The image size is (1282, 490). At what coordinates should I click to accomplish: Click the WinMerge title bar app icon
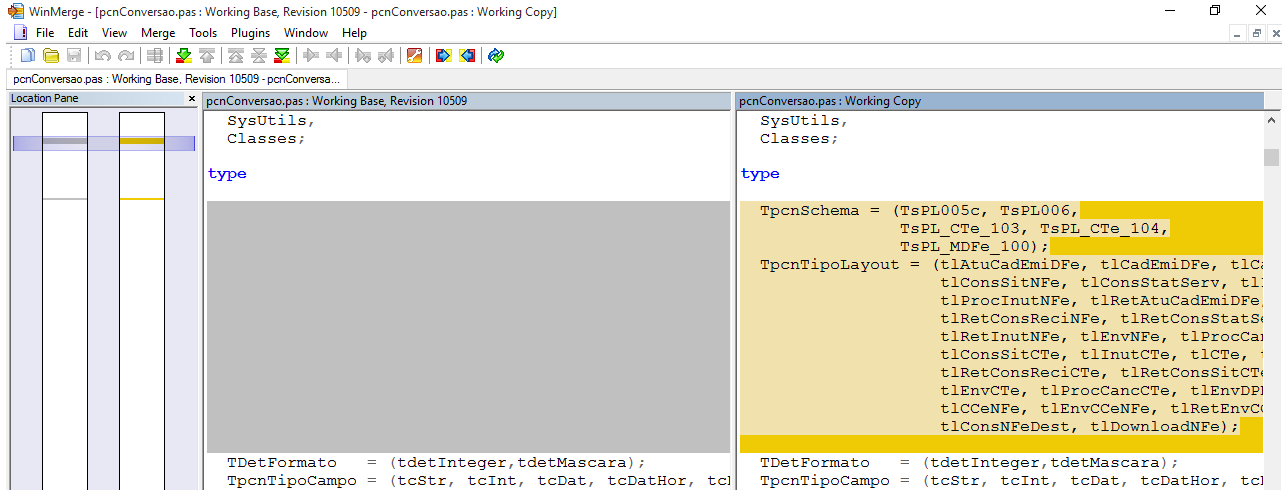(16, 11)
